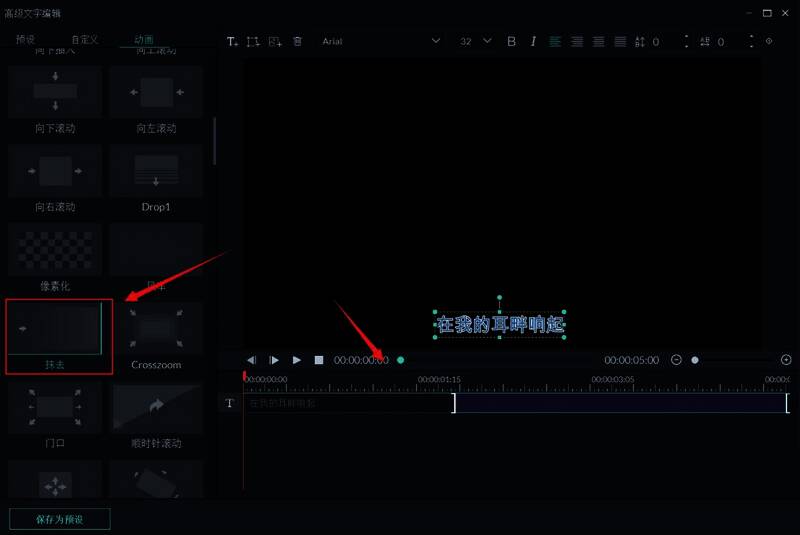
Task: Select the 顺时针滚动 animation preset
Action: tap(156, 416)
